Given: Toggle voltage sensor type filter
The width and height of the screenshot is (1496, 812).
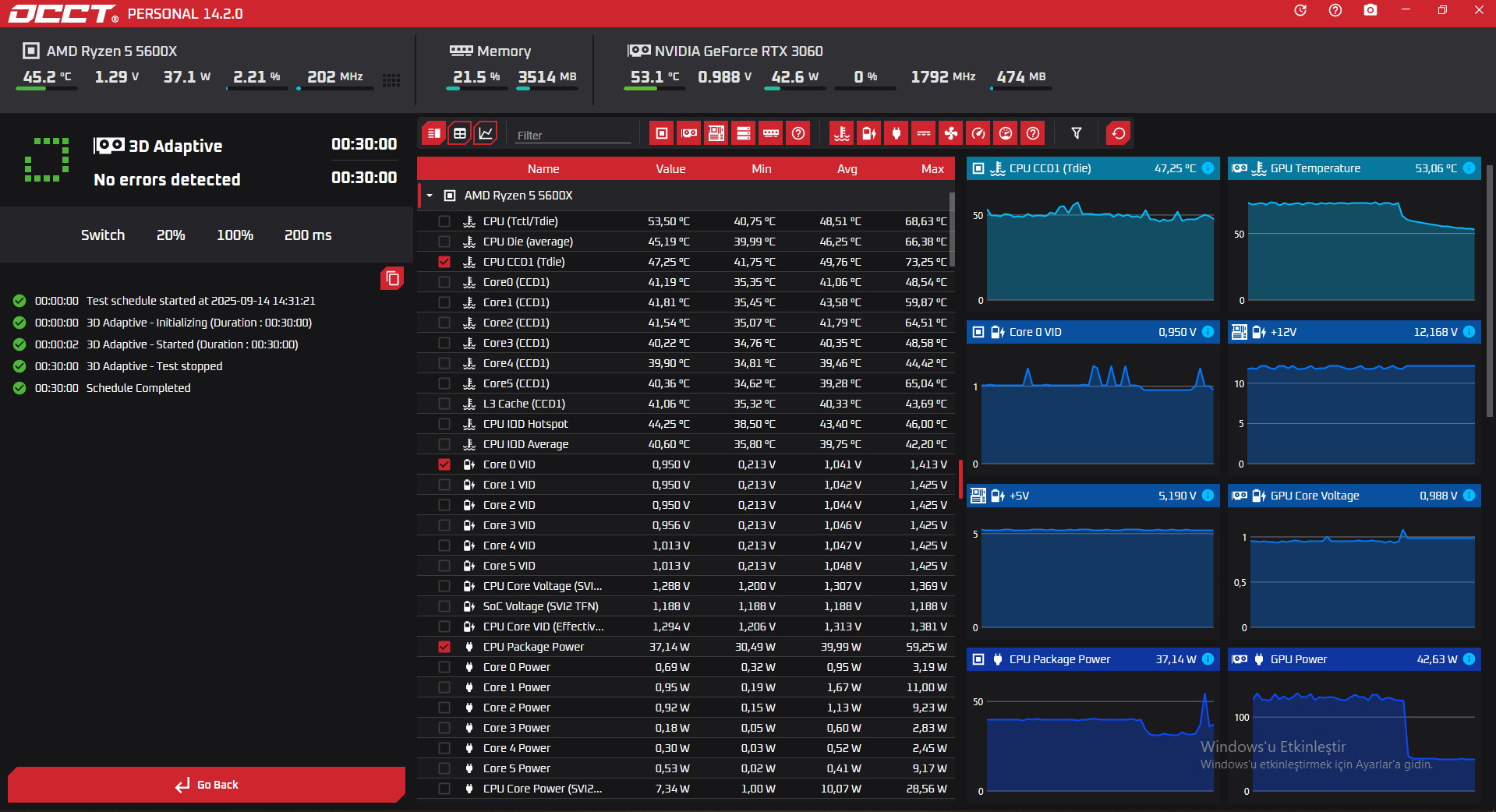Looking at the screenshot, I should (x=869, y=133).
